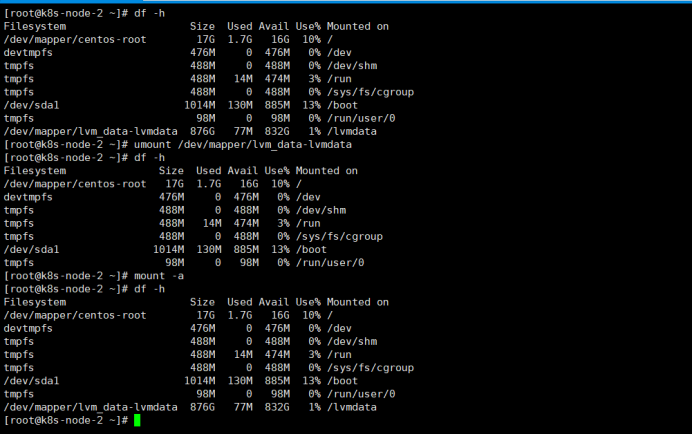Viewport: 692px width, 434px height.
Task: Click 'Use%' header in output after mount -a
Action: [x=308, y=302]
